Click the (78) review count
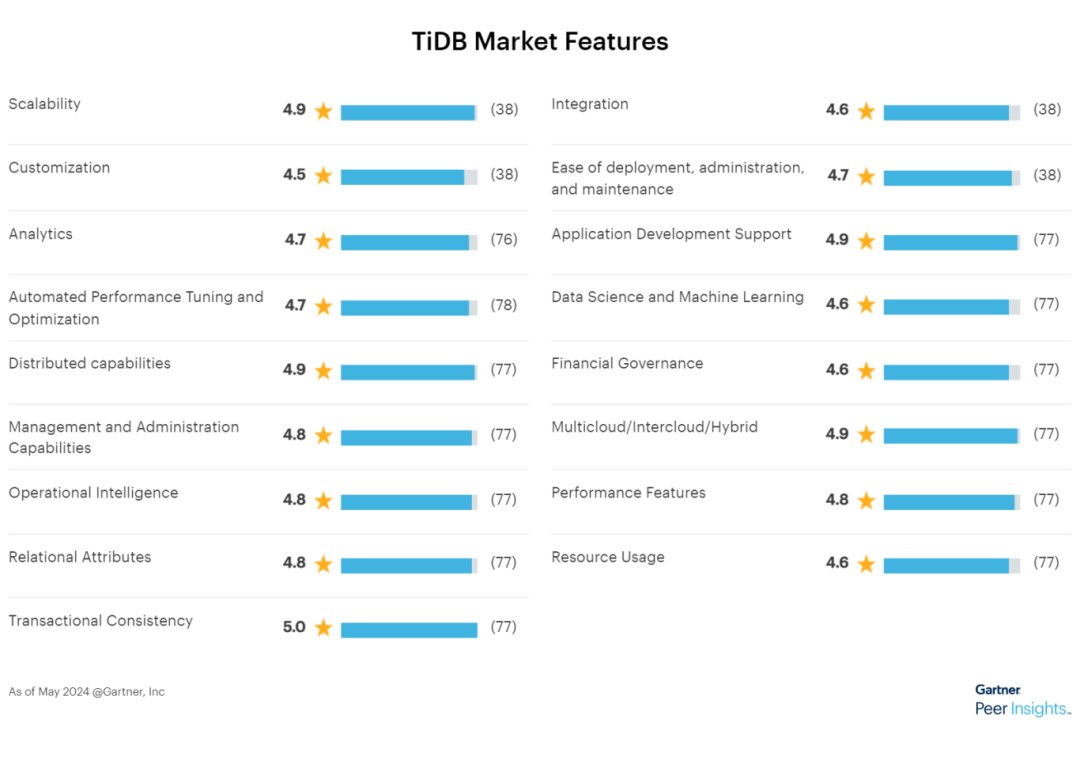1080x764 pixels. pyautogui.click(x=504, y=305)
